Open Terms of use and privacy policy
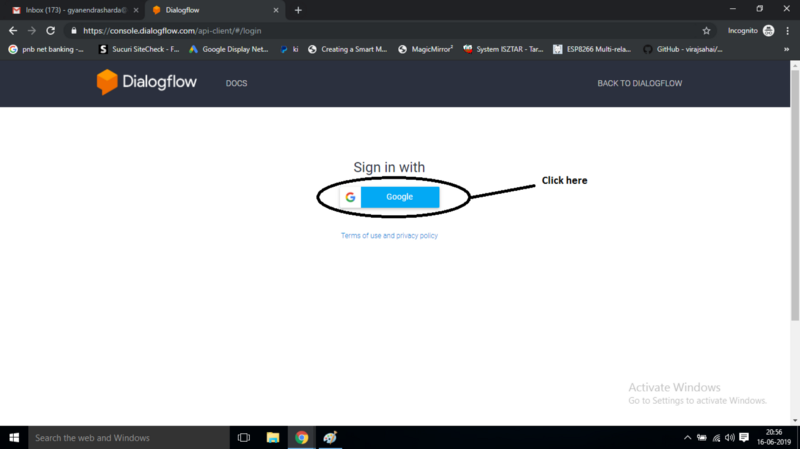 point(389,236)
